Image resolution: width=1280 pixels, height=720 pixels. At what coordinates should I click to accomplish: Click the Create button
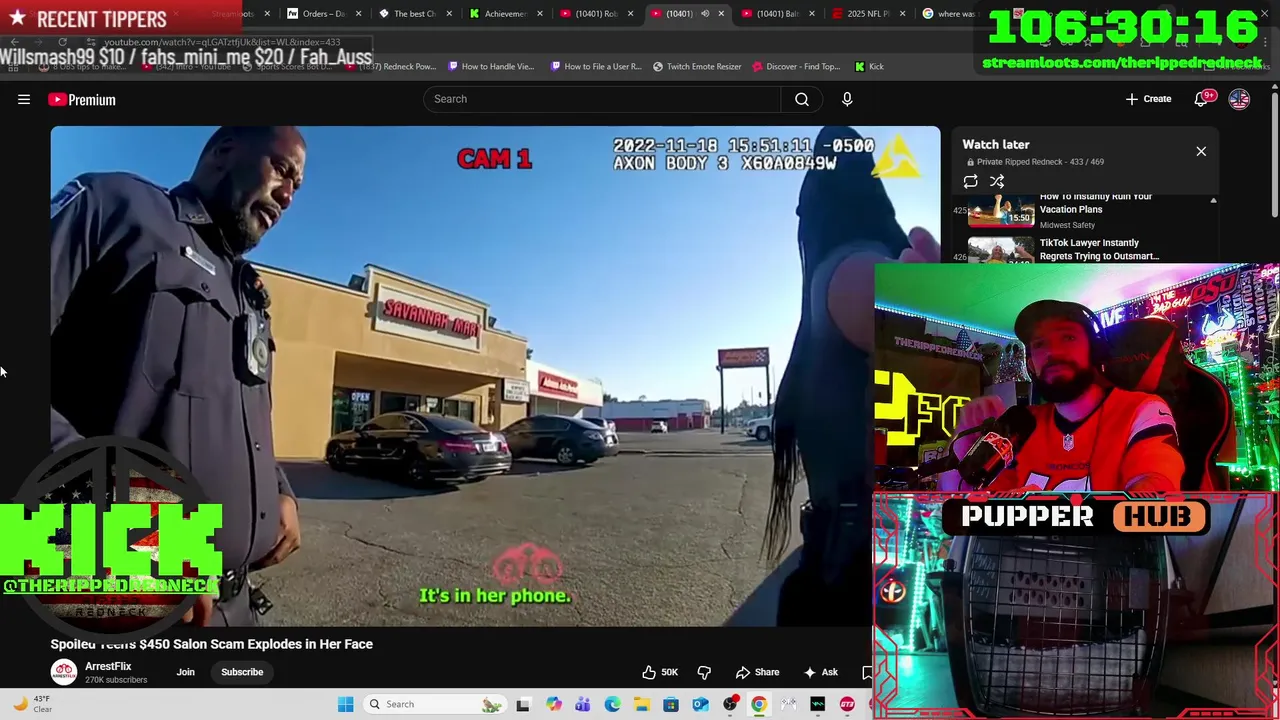coord(1148,99)
